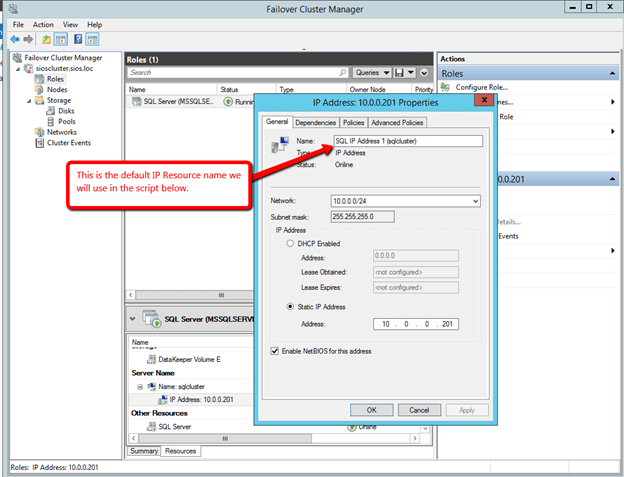624x477 pixels.
Task: Select the Nodes icon in tree
Action: [39, 88]
